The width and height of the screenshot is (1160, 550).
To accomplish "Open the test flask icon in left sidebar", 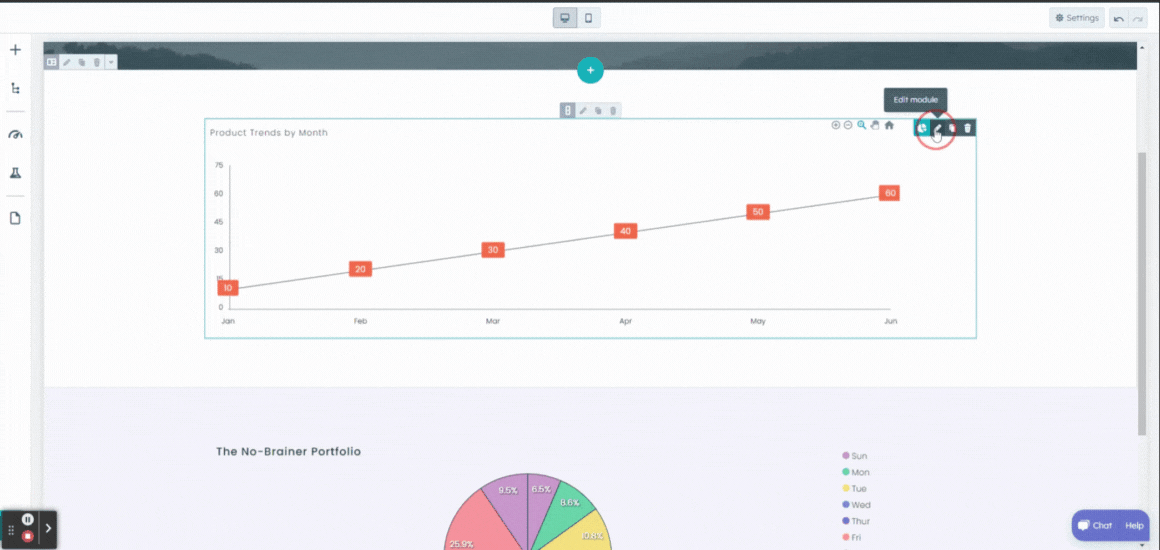I will (x=15, y=173).
